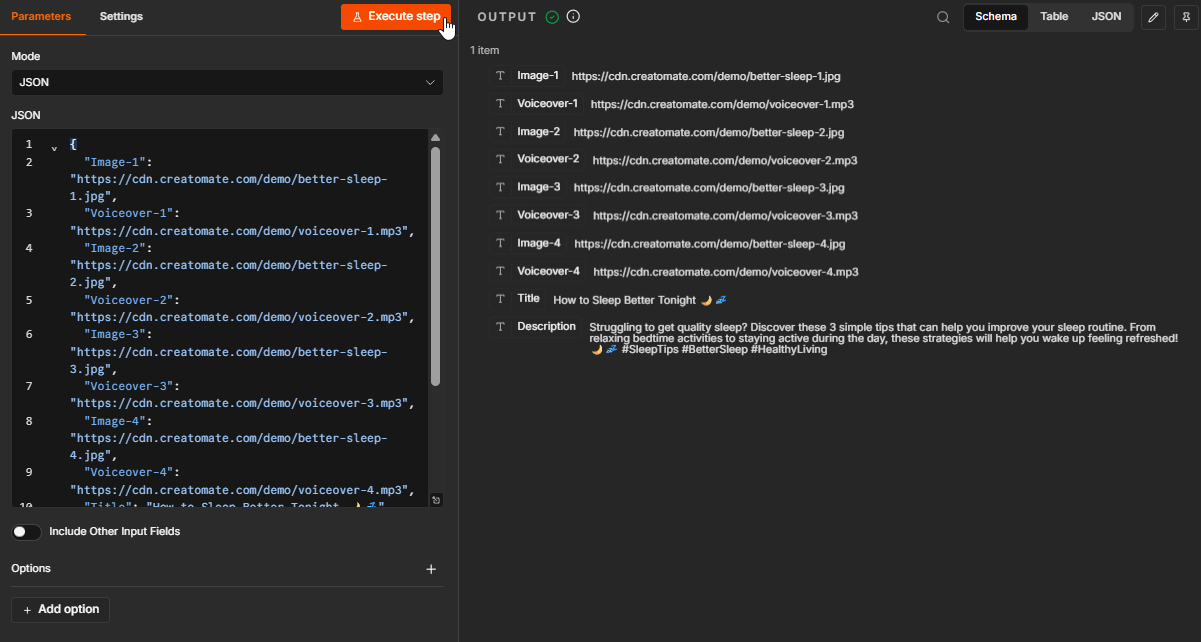Click the Image-3 field label
The image size is (1201, 642).
[x=538, y=187]
